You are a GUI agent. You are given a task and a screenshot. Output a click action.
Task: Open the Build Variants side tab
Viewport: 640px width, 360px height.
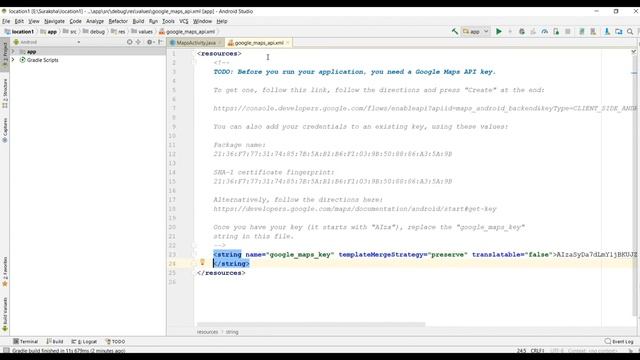click(x=5, y=313)
